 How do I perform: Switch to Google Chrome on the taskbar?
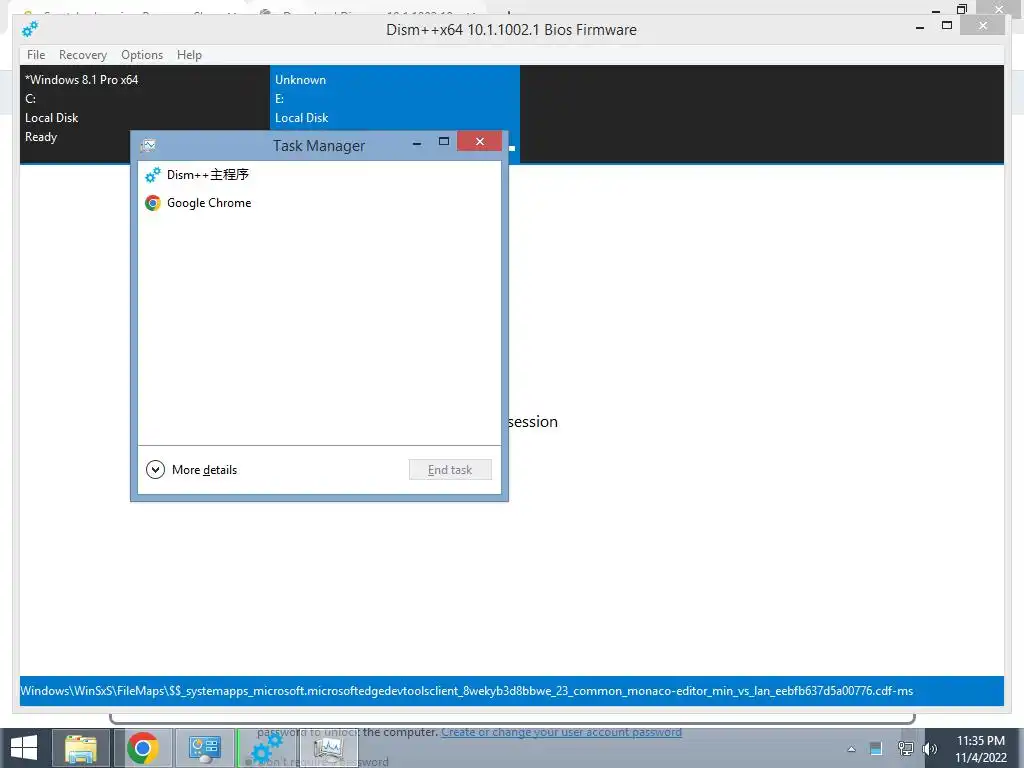pyautogui.click(x=143, y=748)
